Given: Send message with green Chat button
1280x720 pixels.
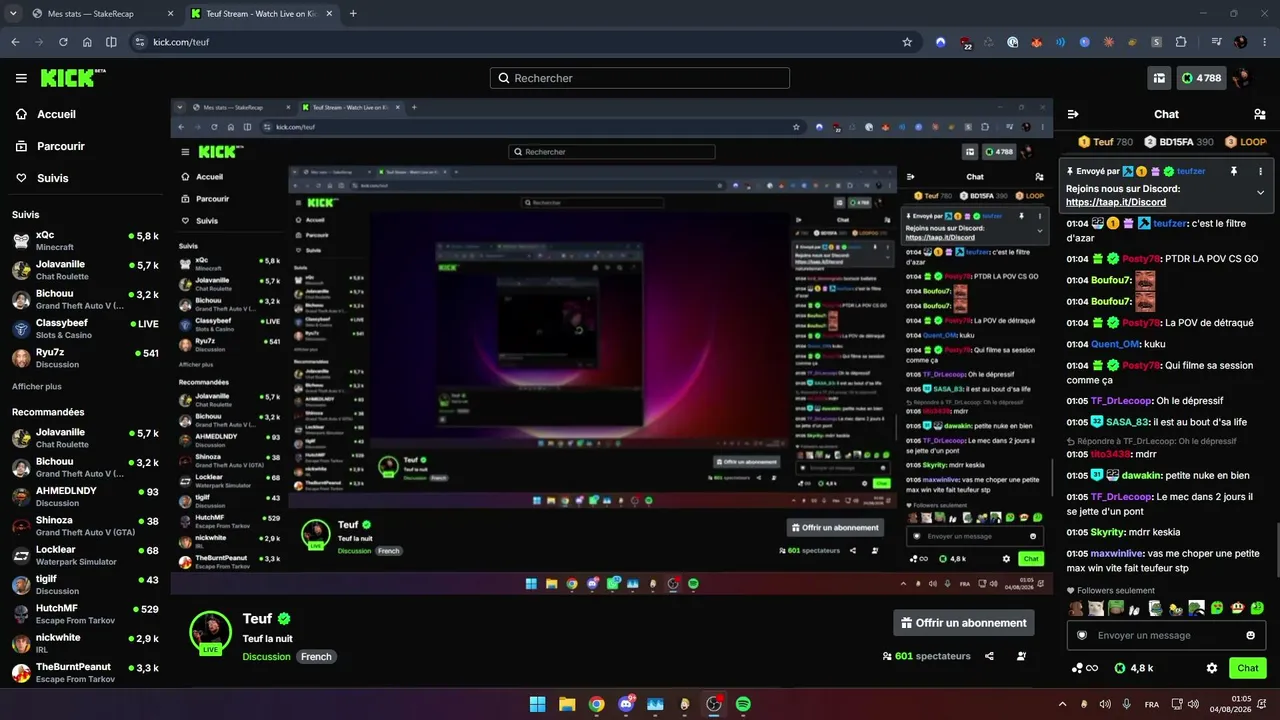Looking at the screenshot, I should point(1248,668).
